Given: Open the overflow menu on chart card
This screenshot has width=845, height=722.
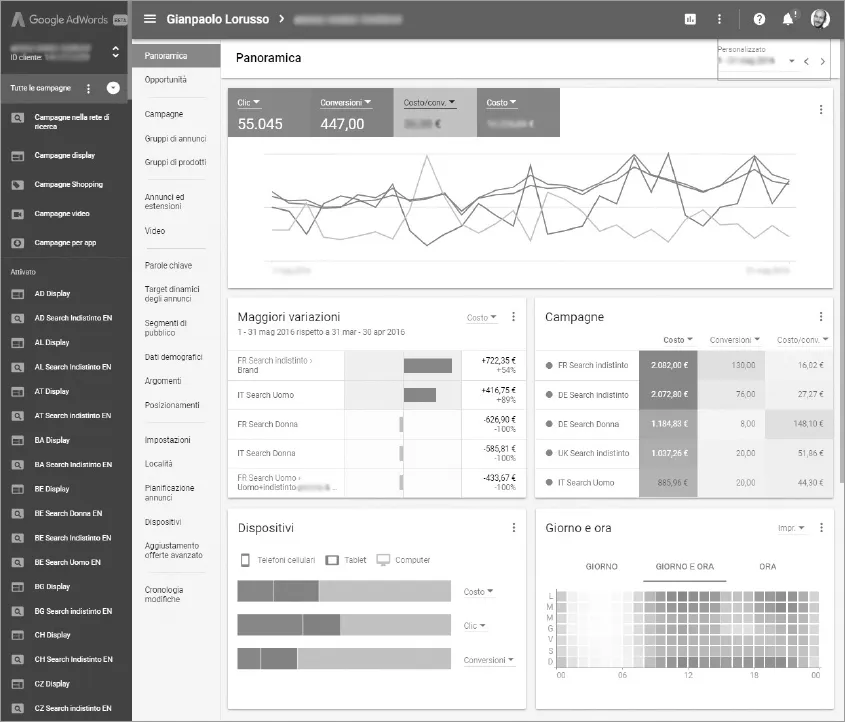Looking at the screenshot, I should 821,110.
